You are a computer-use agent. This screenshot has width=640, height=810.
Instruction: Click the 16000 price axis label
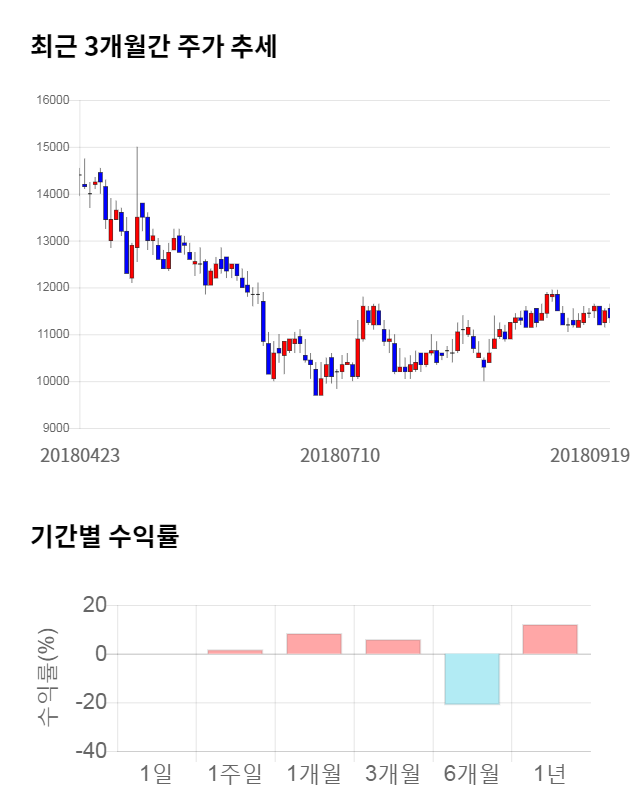click(52, 100)
